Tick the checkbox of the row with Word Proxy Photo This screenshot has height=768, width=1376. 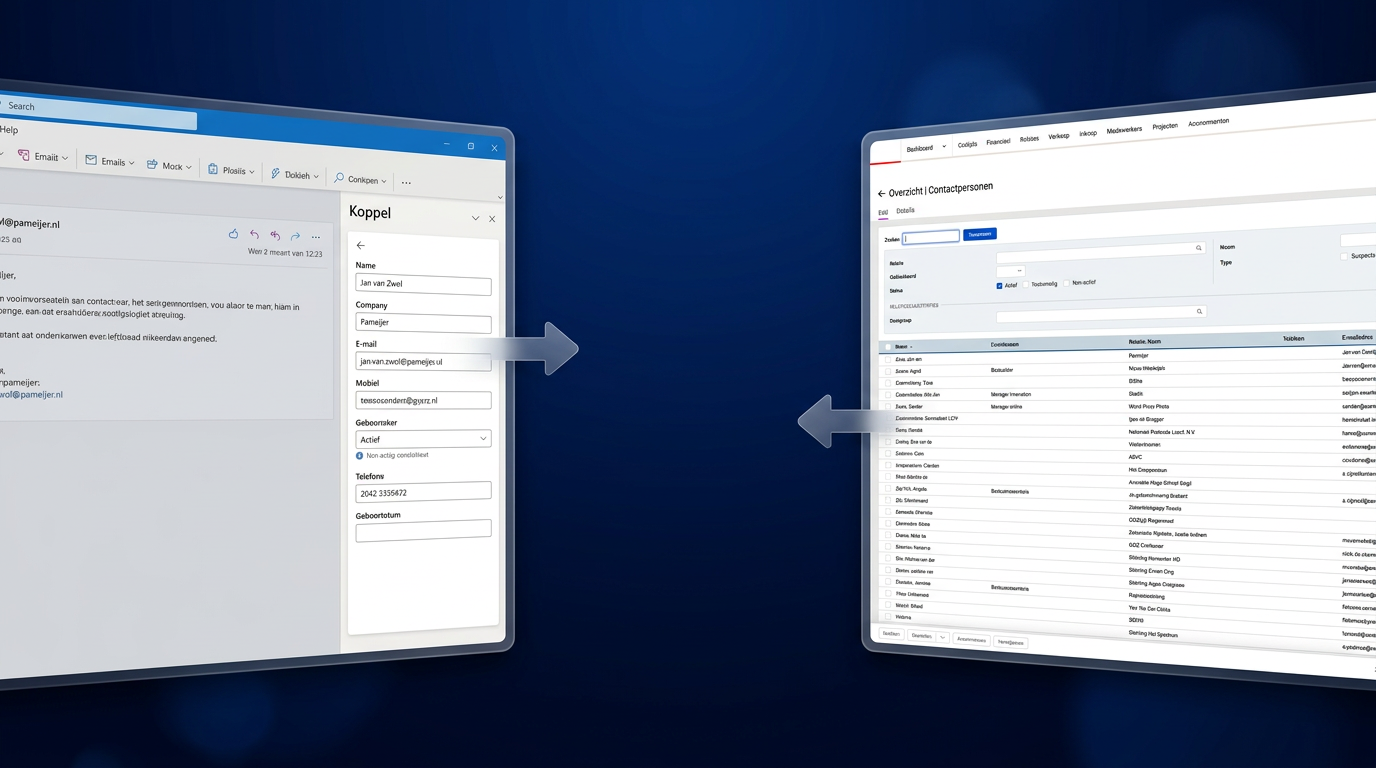887,407
